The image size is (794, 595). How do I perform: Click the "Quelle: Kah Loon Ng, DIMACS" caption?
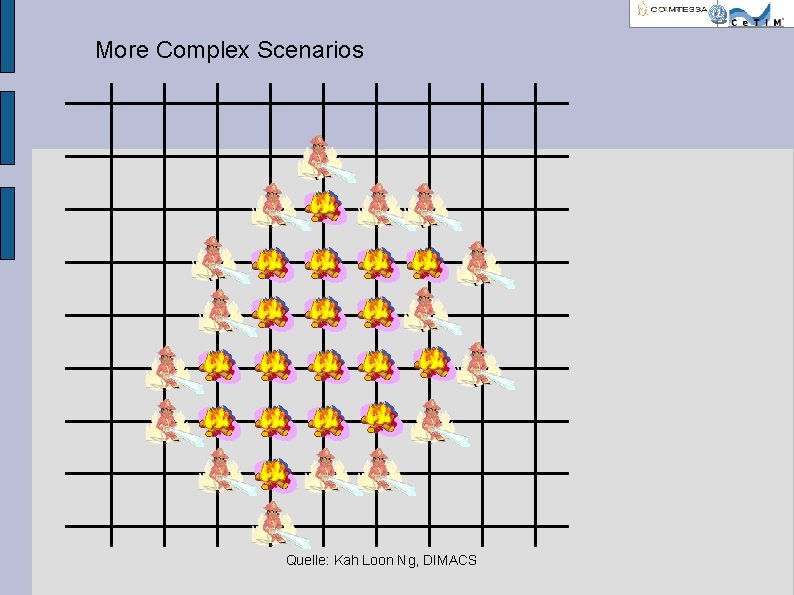[381, 560]
